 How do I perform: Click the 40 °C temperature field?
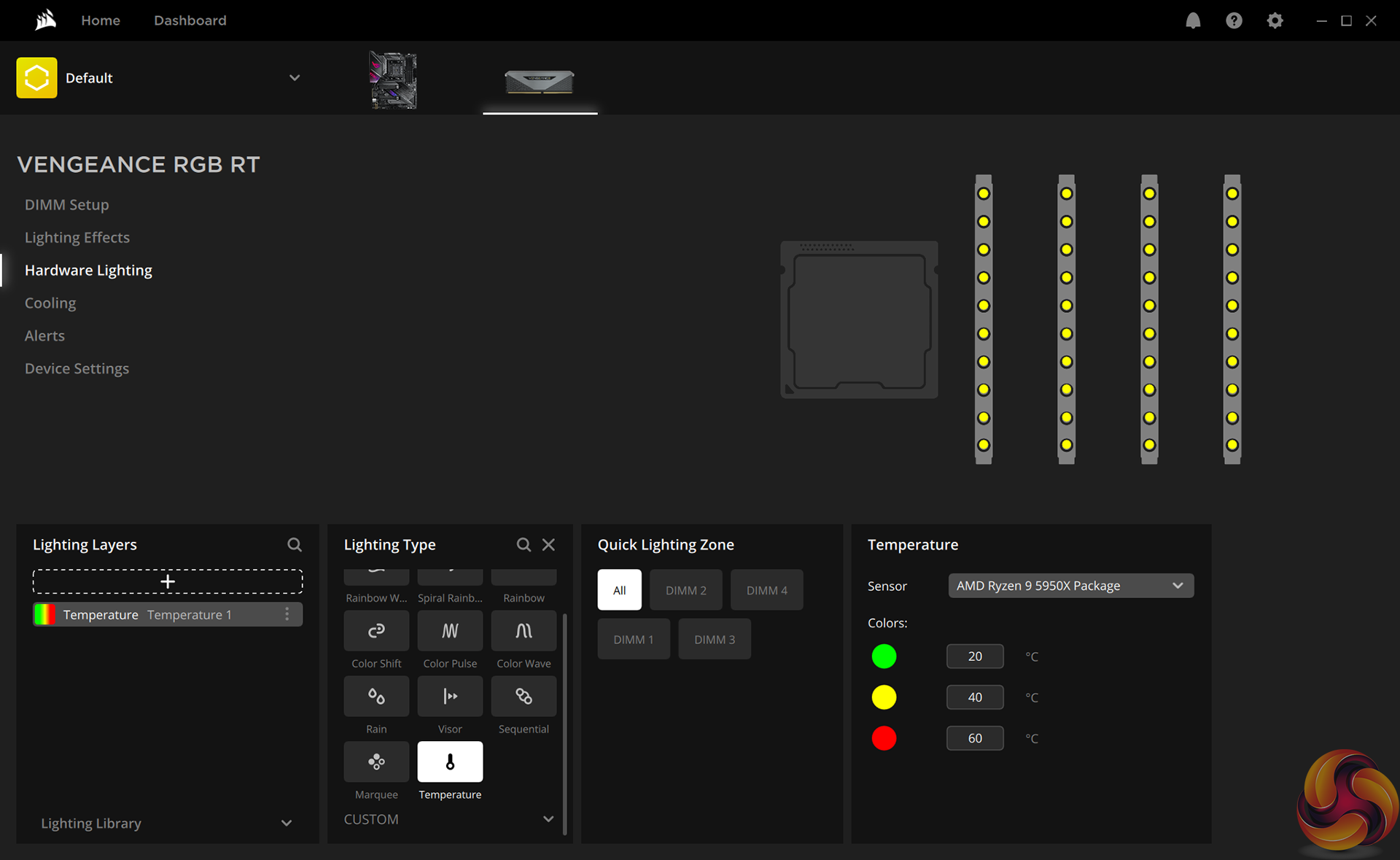click(x=974, y=697)
